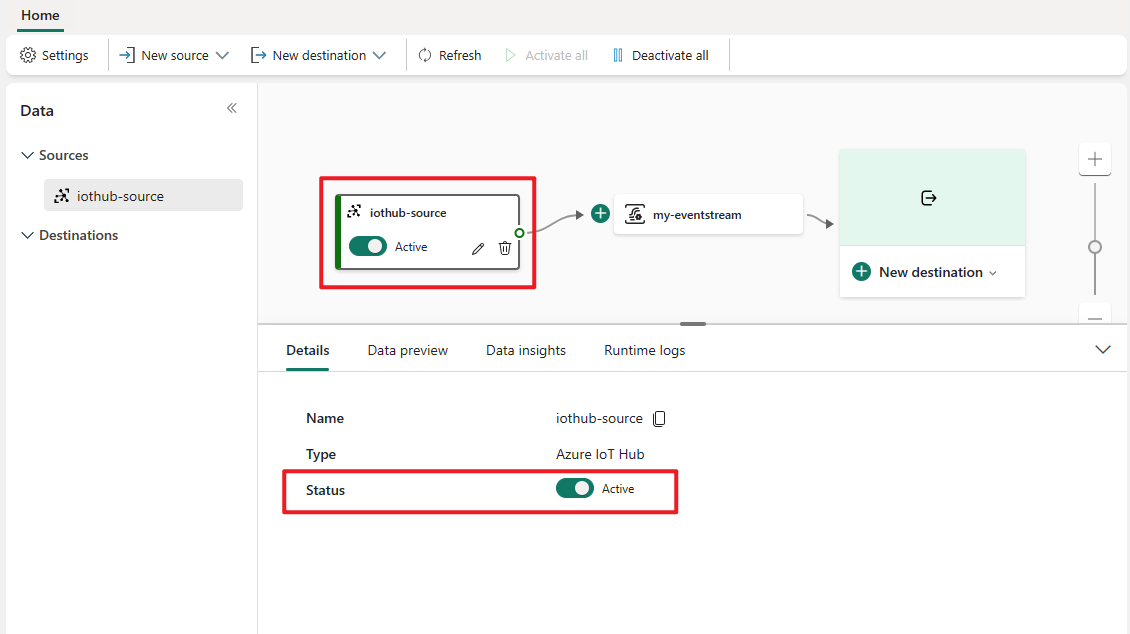Copy the iothub-source name with the copy icon
Viewport: 1130px width, 634px height.
(x=659, y=419)
